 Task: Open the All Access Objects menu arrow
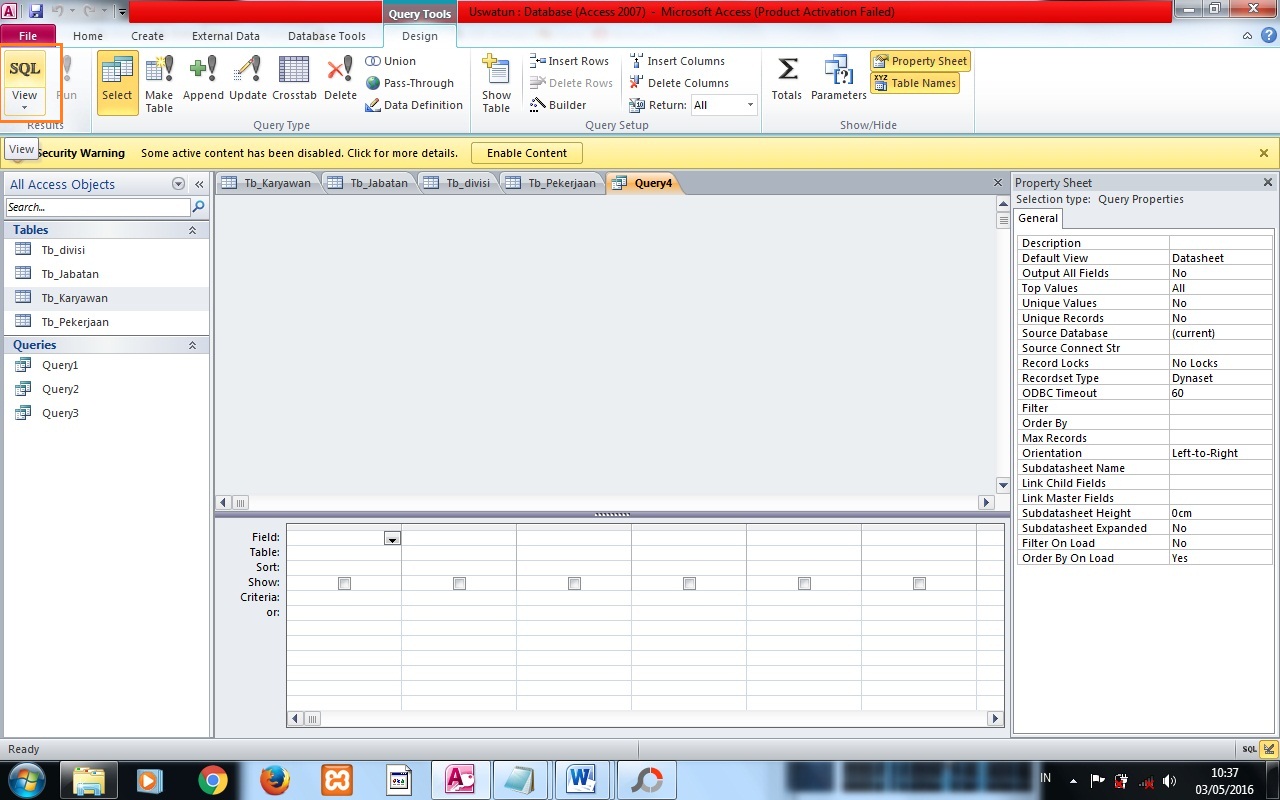point(179,184)
